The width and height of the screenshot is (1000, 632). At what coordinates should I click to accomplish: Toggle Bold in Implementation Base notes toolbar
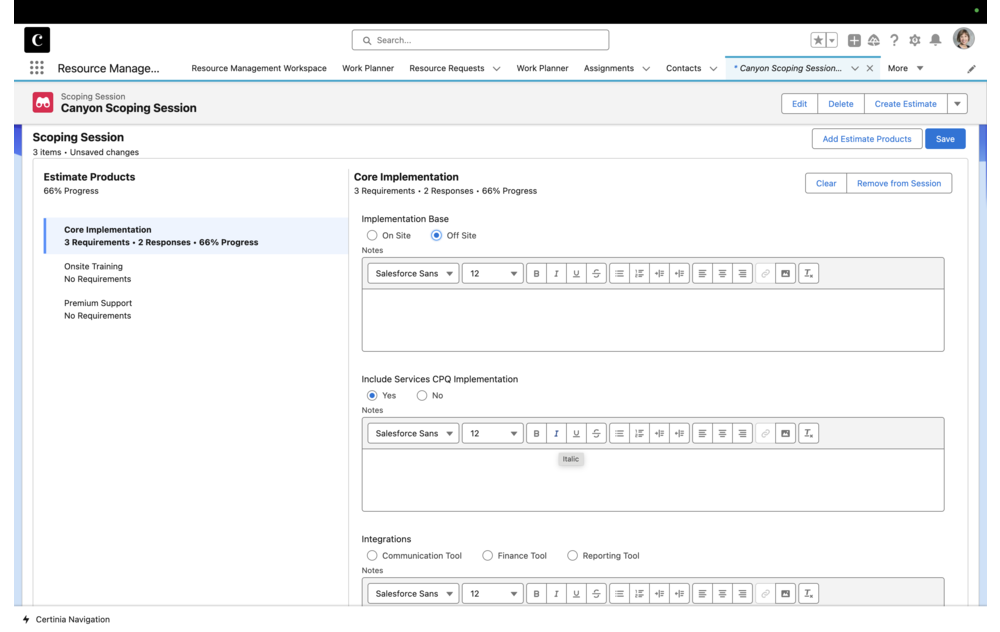pos(536,273)
